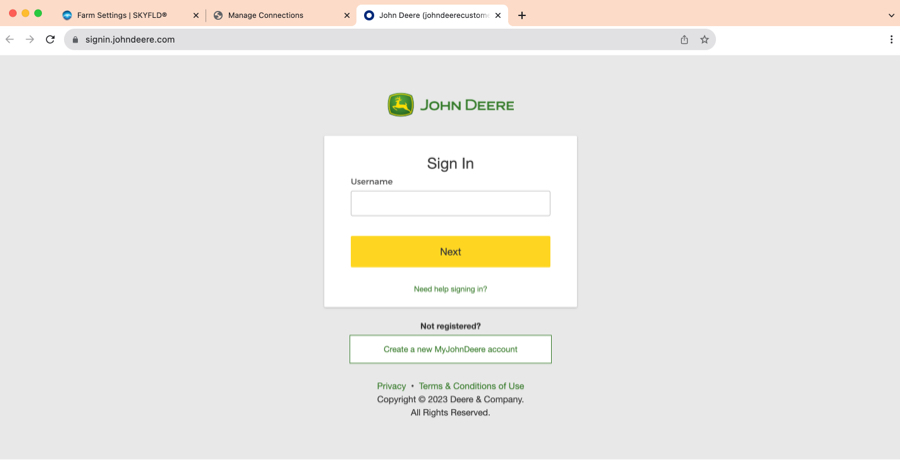
Task: Click the Farm Settings tab favicon
Action: click(x=67, y=16)
